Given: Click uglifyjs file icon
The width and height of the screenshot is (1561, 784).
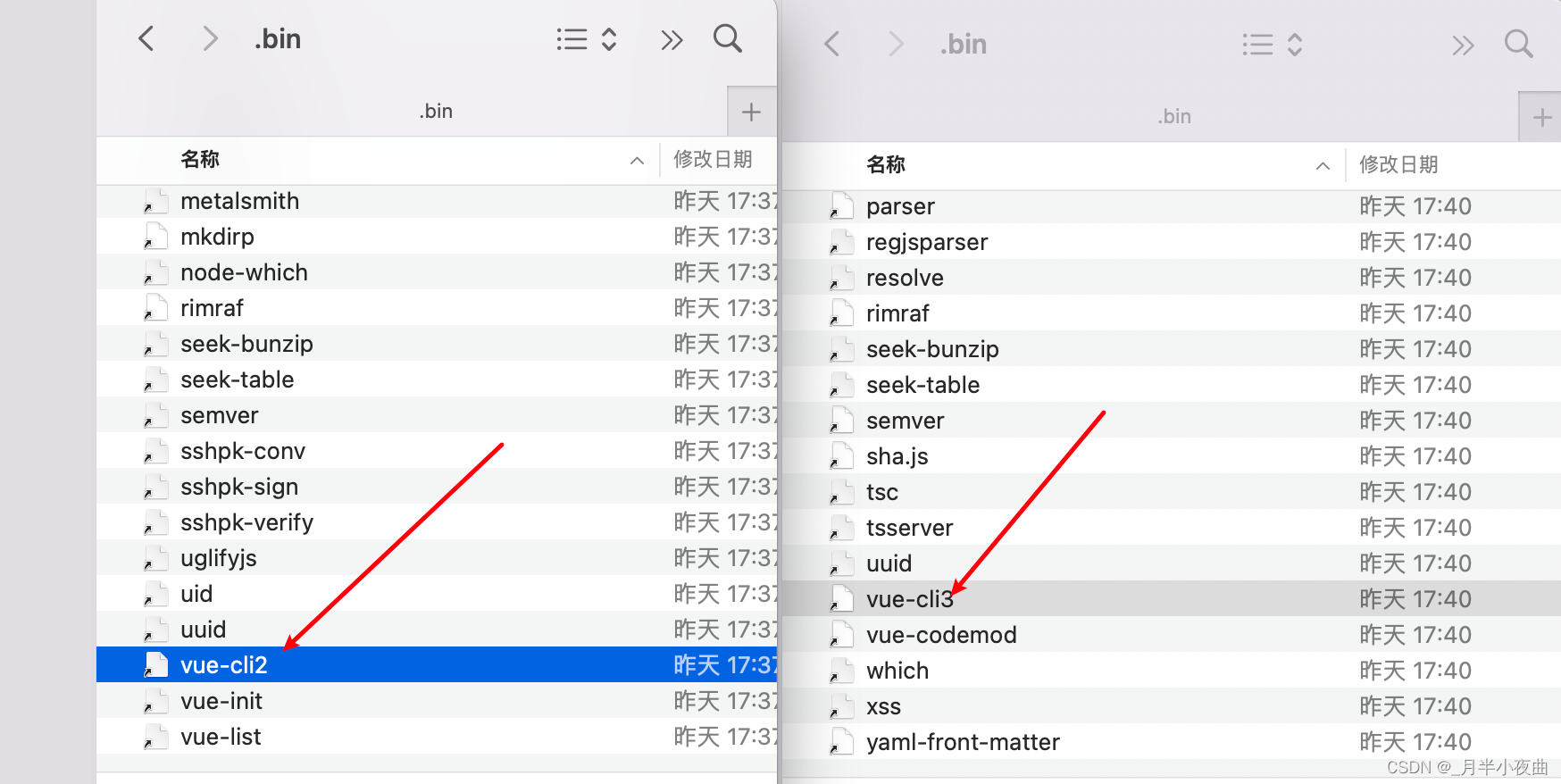Looking at the screenshot, I should pyautogui.click(x=155, y=558).
